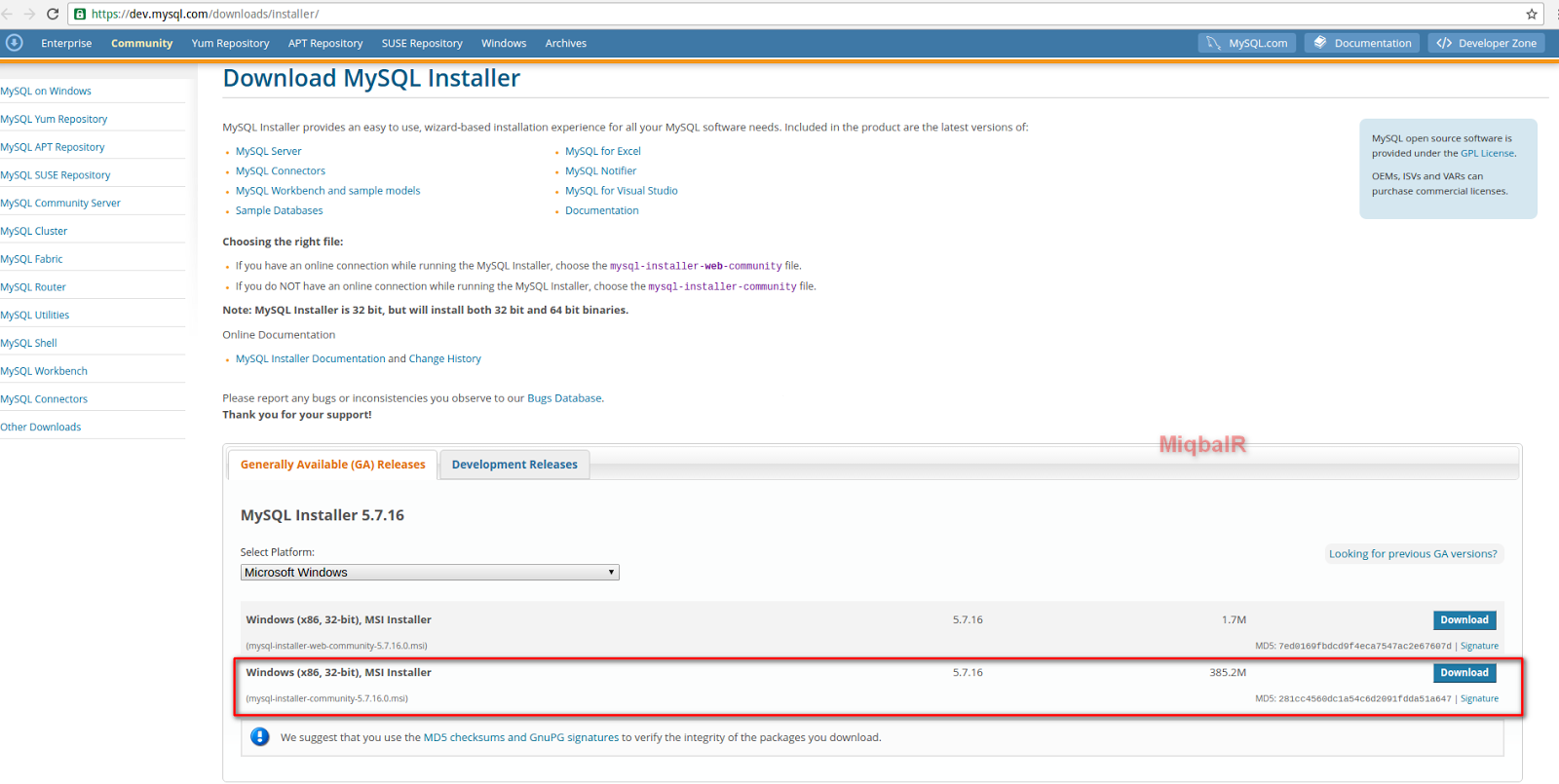
Task: Click the browser forward arrow
Action: tap(29, 14)
